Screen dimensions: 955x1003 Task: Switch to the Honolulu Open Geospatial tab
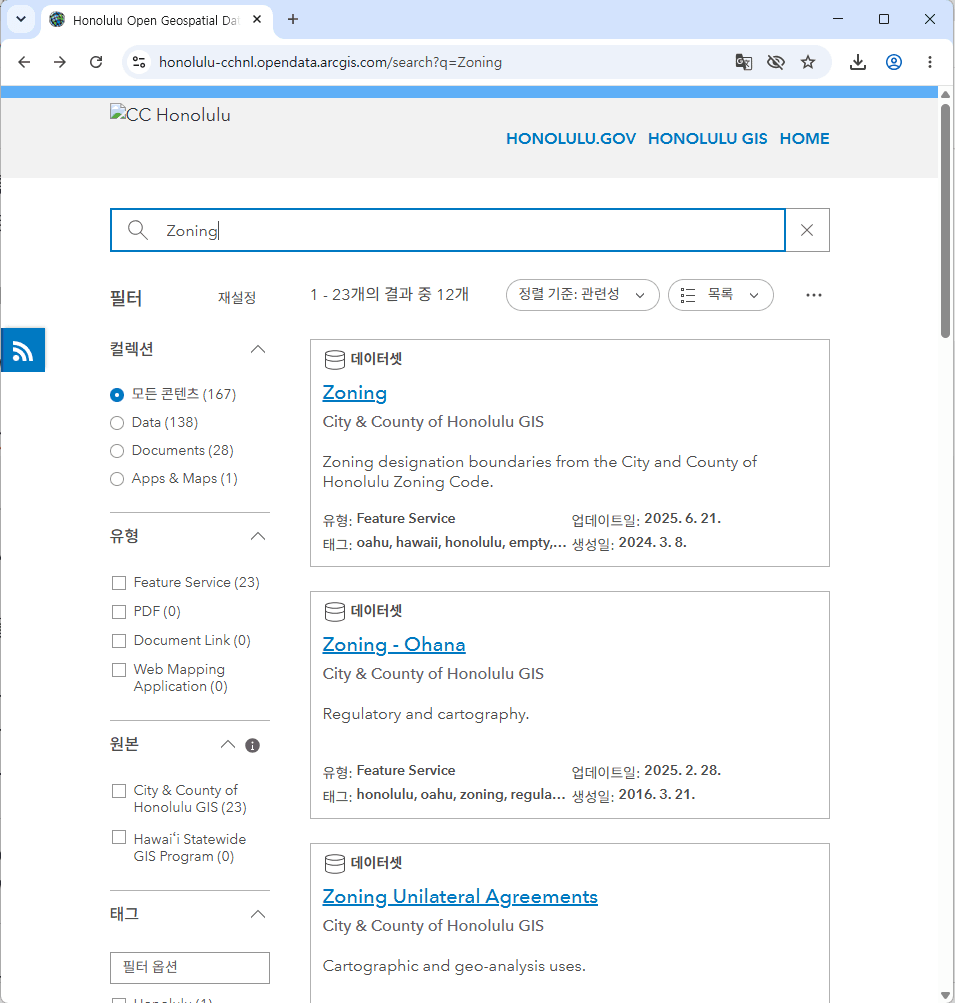pyautogui.click(x=157, y=20)
